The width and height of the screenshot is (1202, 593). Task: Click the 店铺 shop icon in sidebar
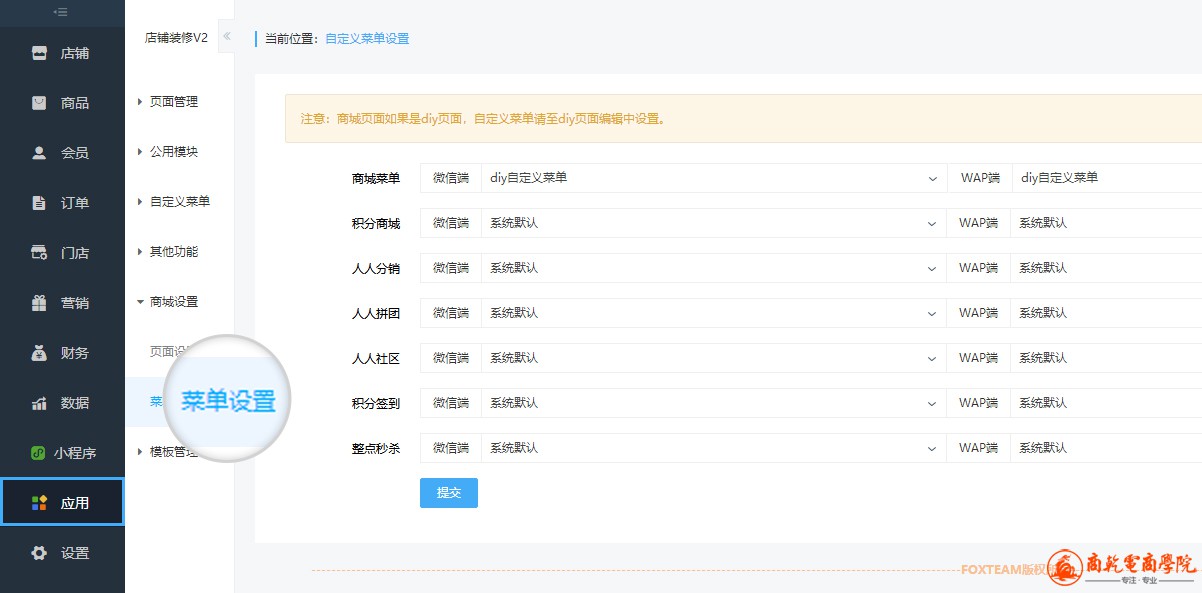[x=39, y=53]
